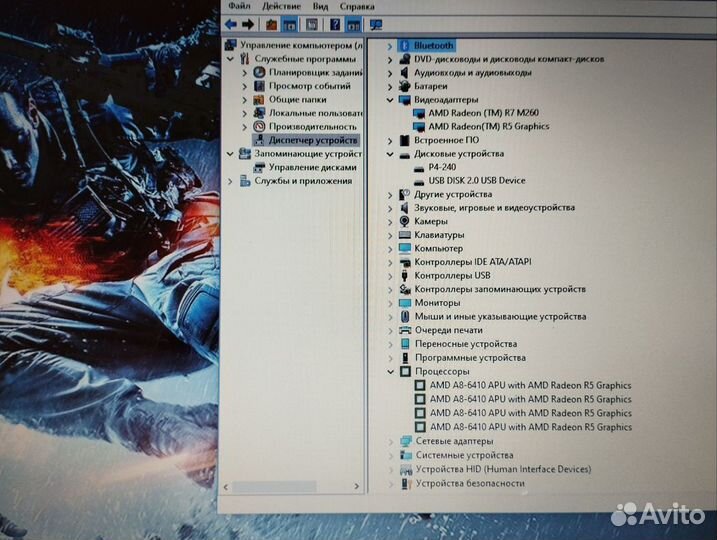Image resolution: width=717 pixels, height=540 pixels.
Task: Select Контроллеры запоминающих устройств category
Action: click(x=500, y=289)
